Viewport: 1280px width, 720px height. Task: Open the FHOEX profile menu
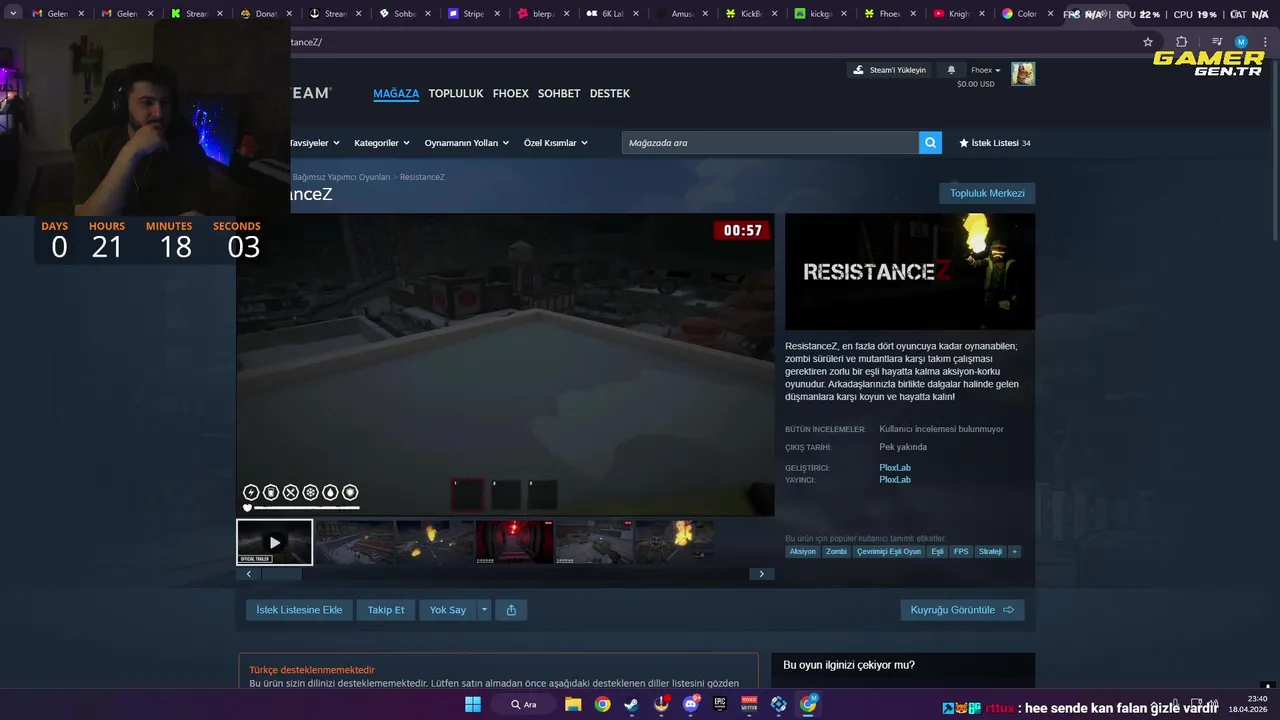[x=511, y=93]
